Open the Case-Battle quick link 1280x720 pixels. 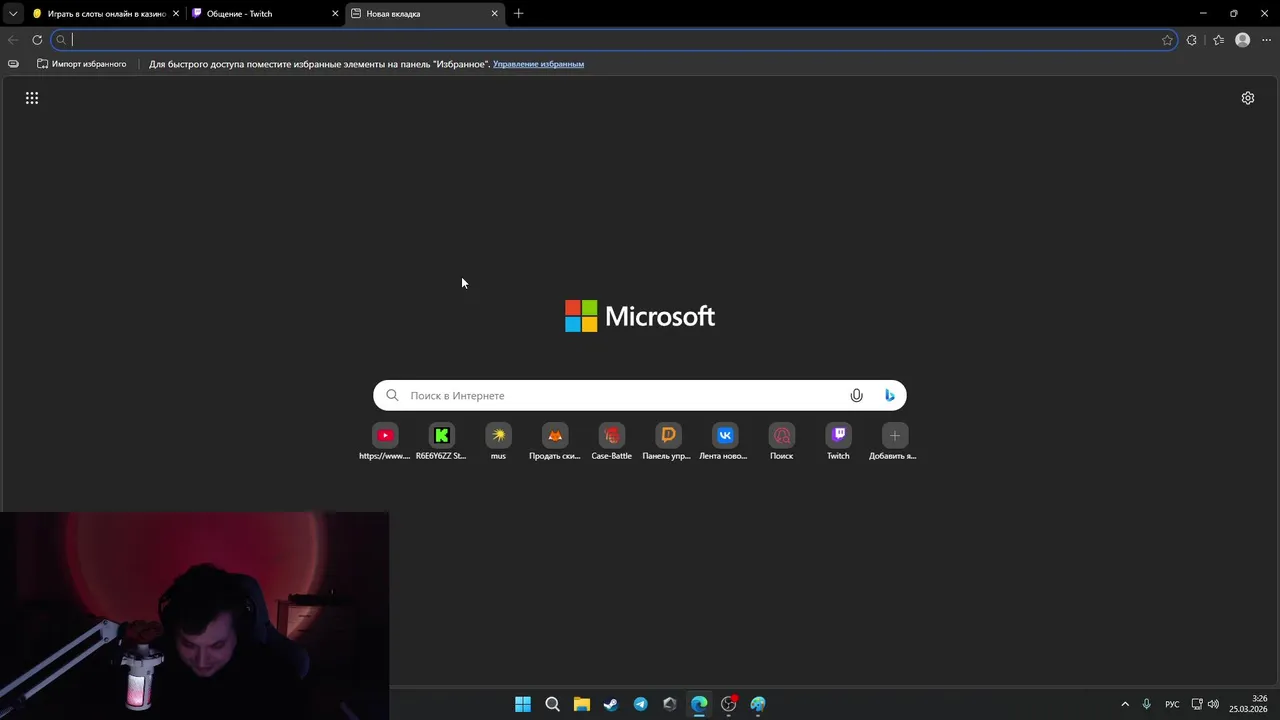click(x=611, y=441)
